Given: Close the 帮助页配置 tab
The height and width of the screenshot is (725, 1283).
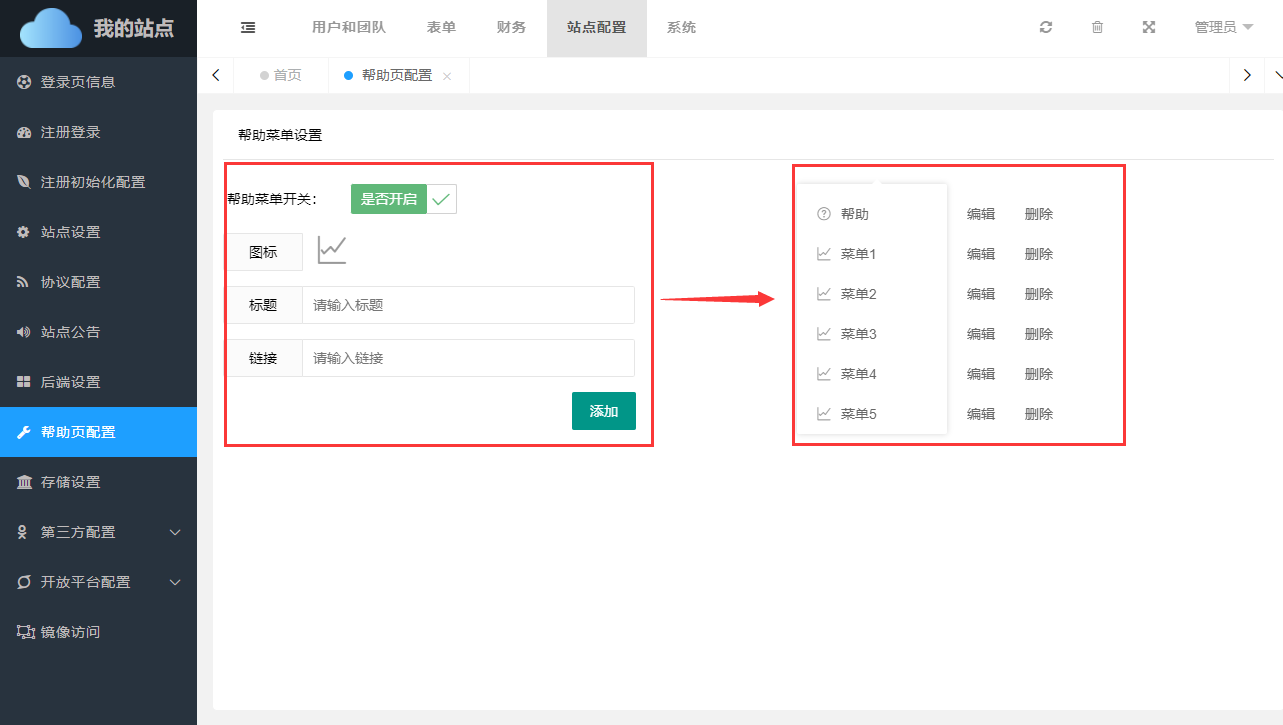Looking at the screenshot, I should 447,76.
